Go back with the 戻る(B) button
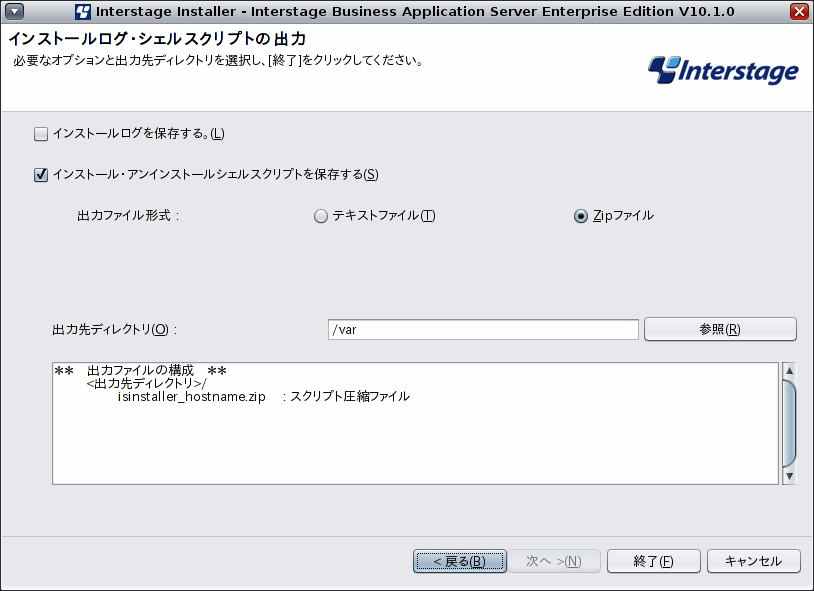Viewport: 814px width, 591px height. pos(460,561)
